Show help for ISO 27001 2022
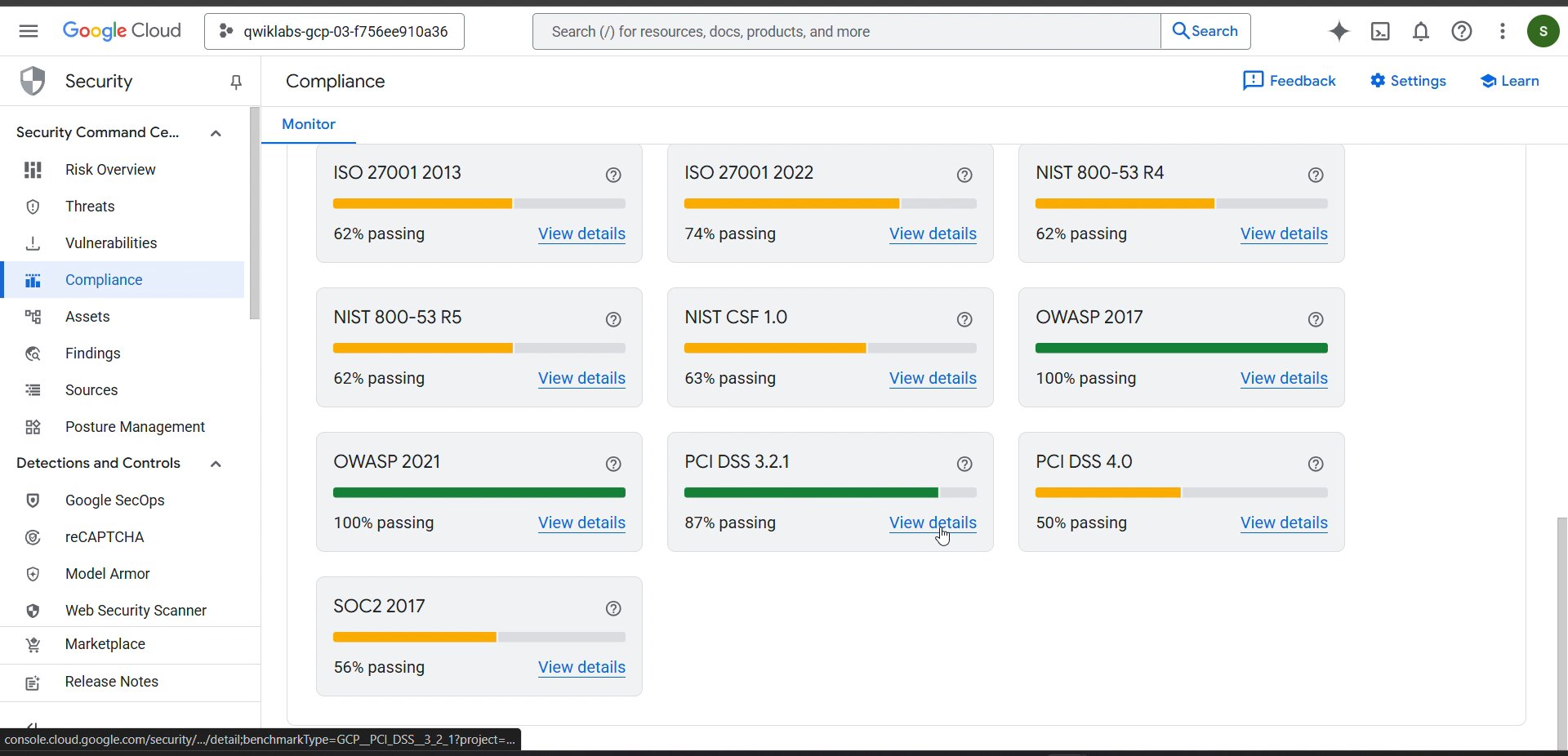 [x=964, y=175]
